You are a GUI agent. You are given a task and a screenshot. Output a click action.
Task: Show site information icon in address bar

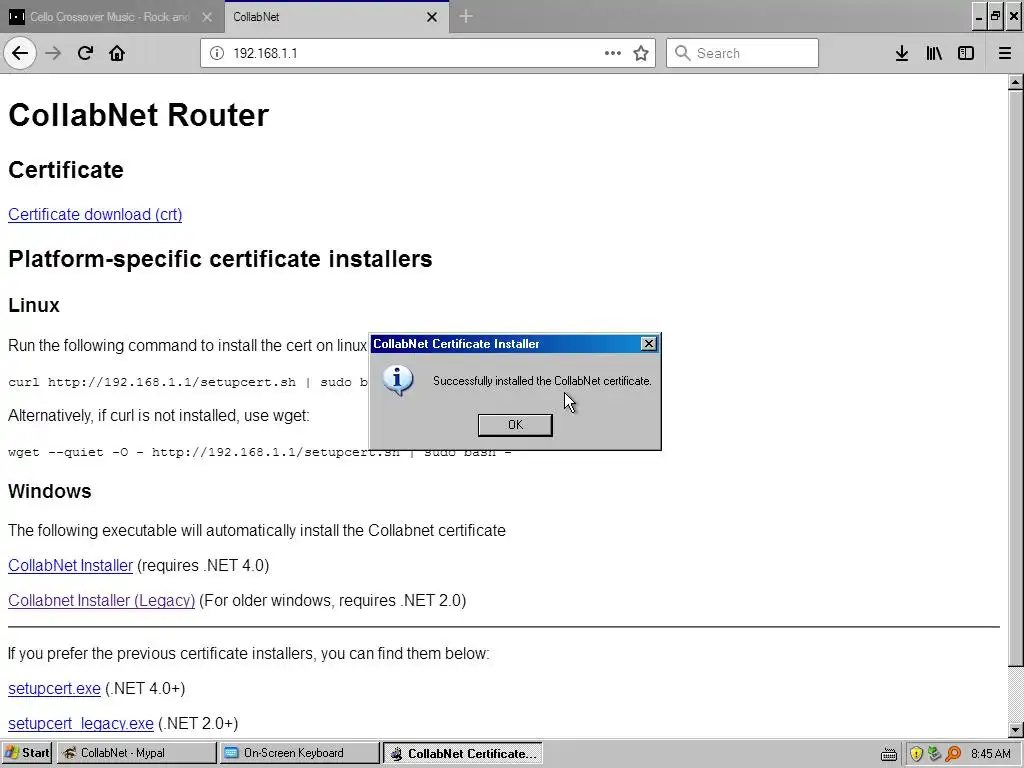click(217, 53)
